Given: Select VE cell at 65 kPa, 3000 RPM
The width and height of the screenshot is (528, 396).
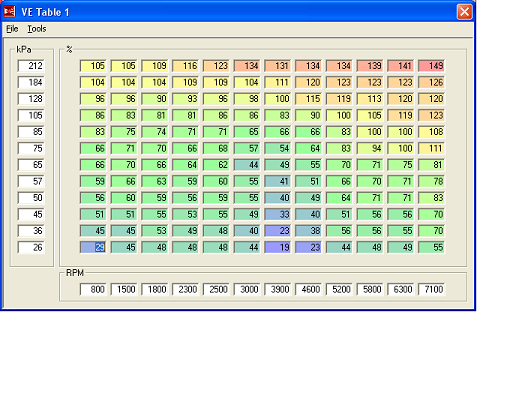Looking at the screenshot, I should tap(247, 165).
